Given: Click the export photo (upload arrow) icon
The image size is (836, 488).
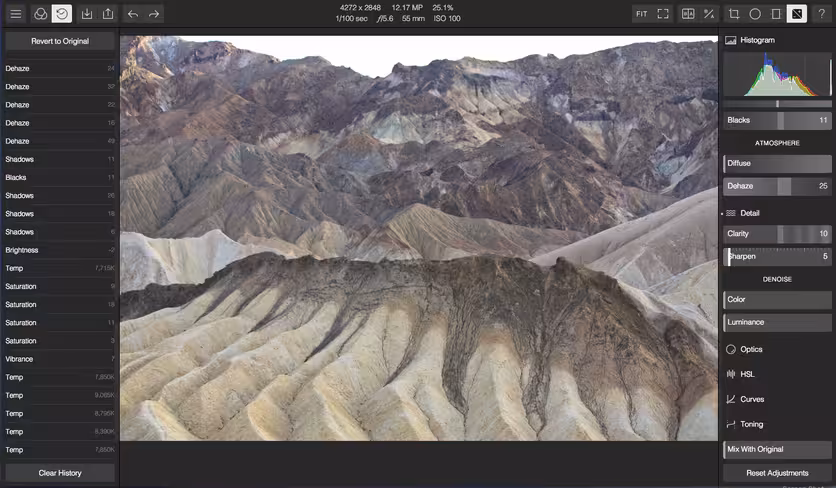Looking at the screenshot, I should pos(108,14).
